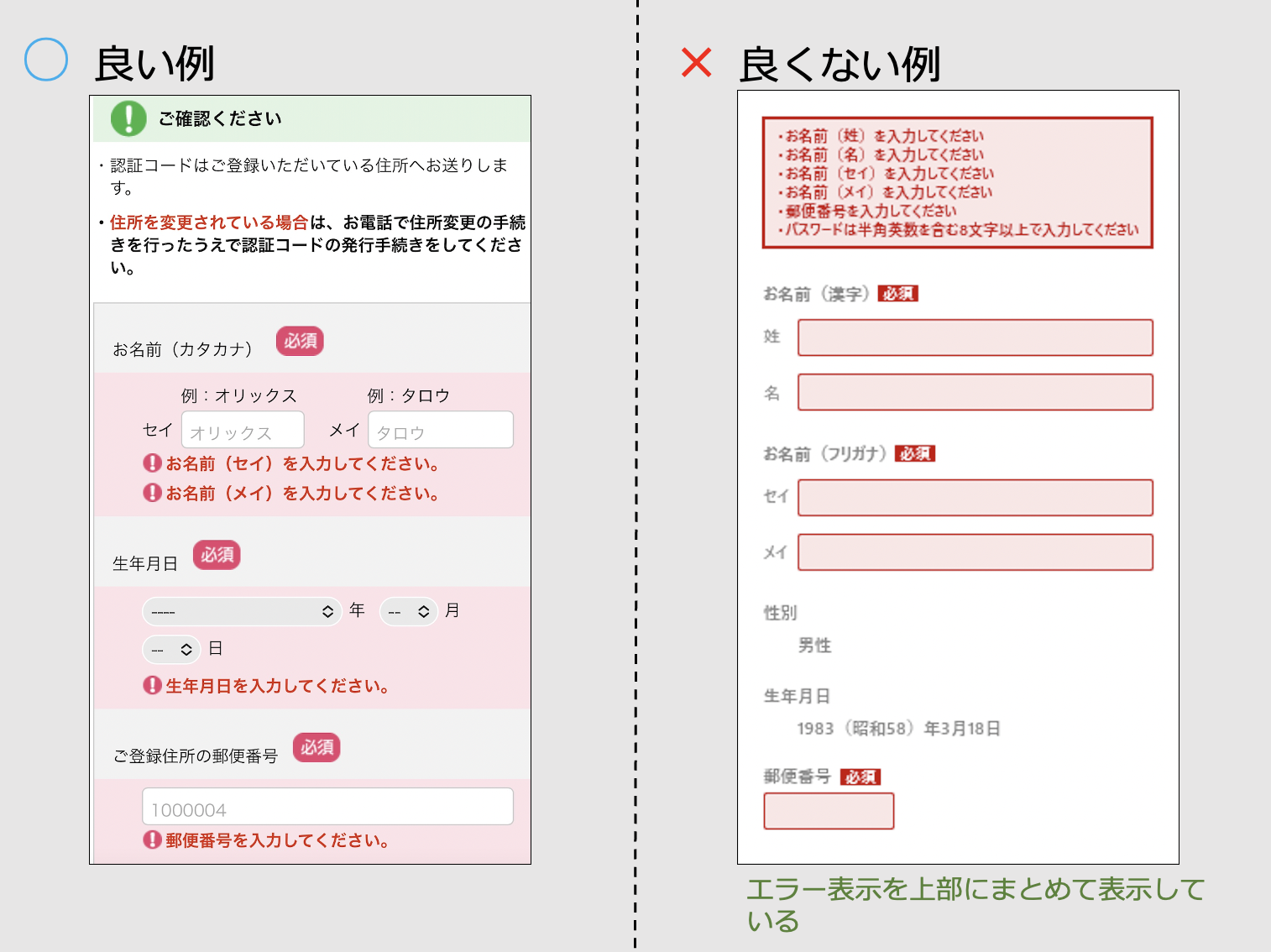
Task: Click the red × icon beside 良くない例 heading
Action: coord(693,62)
